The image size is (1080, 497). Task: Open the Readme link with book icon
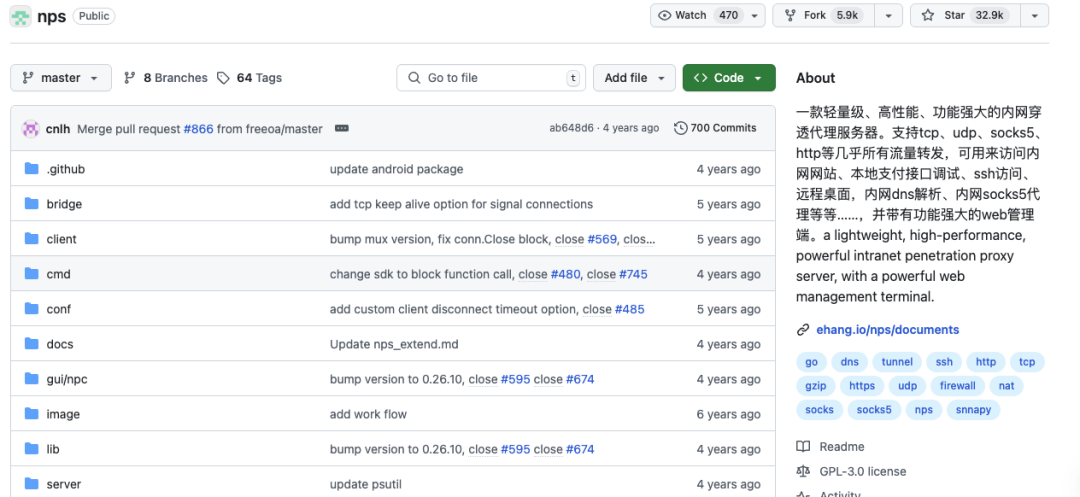(x=831, y=447)
